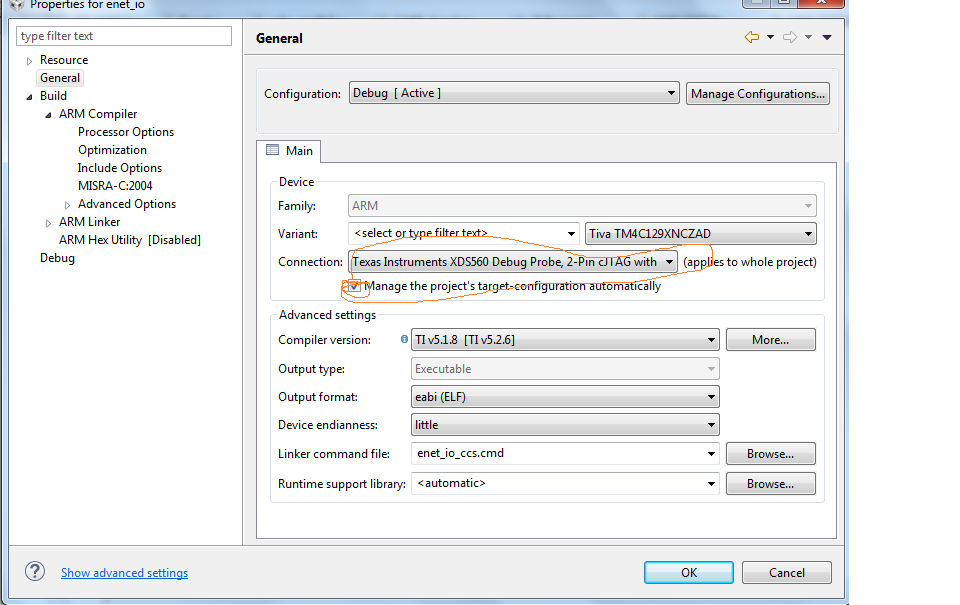This screenshot has width=960, height=605.
Task: Click the type filter text field
Action: pyautogui.click(x=124, y=36)
